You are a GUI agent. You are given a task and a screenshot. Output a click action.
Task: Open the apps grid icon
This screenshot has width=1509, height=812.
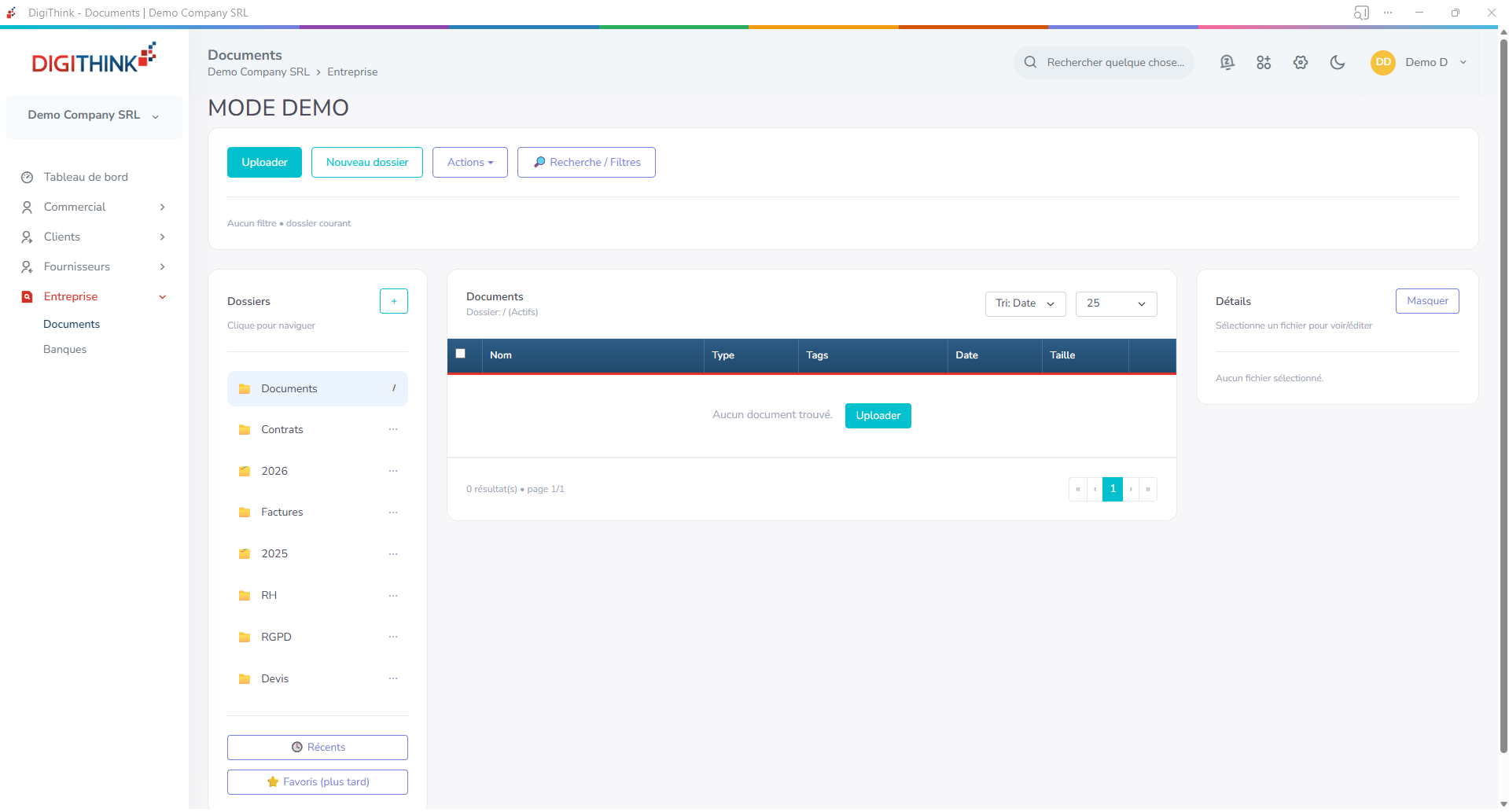1264,62
